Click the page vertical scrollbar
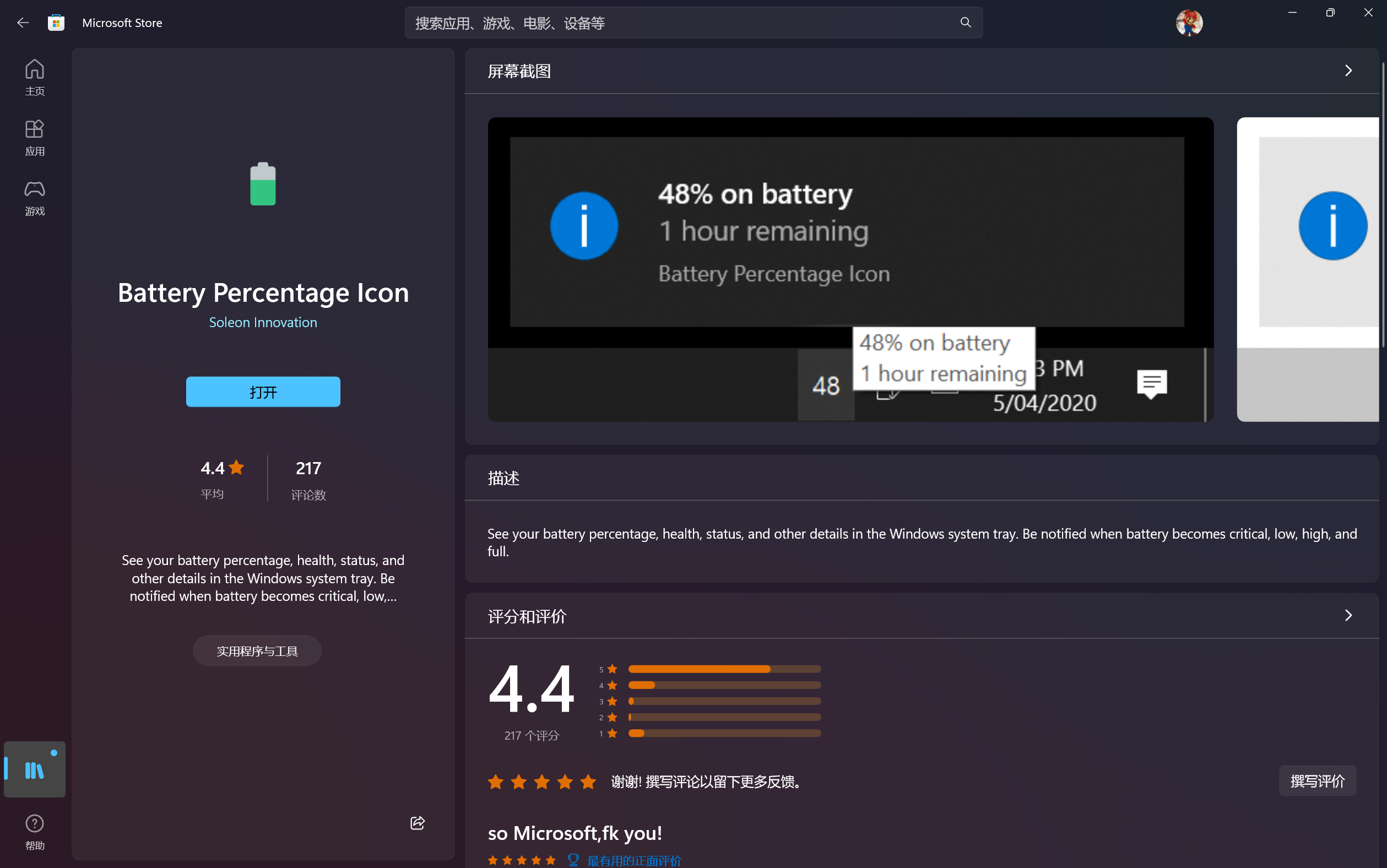The height and width of the screenshot is (868, 1387). pyautogui.click(x=1384, y=204)
